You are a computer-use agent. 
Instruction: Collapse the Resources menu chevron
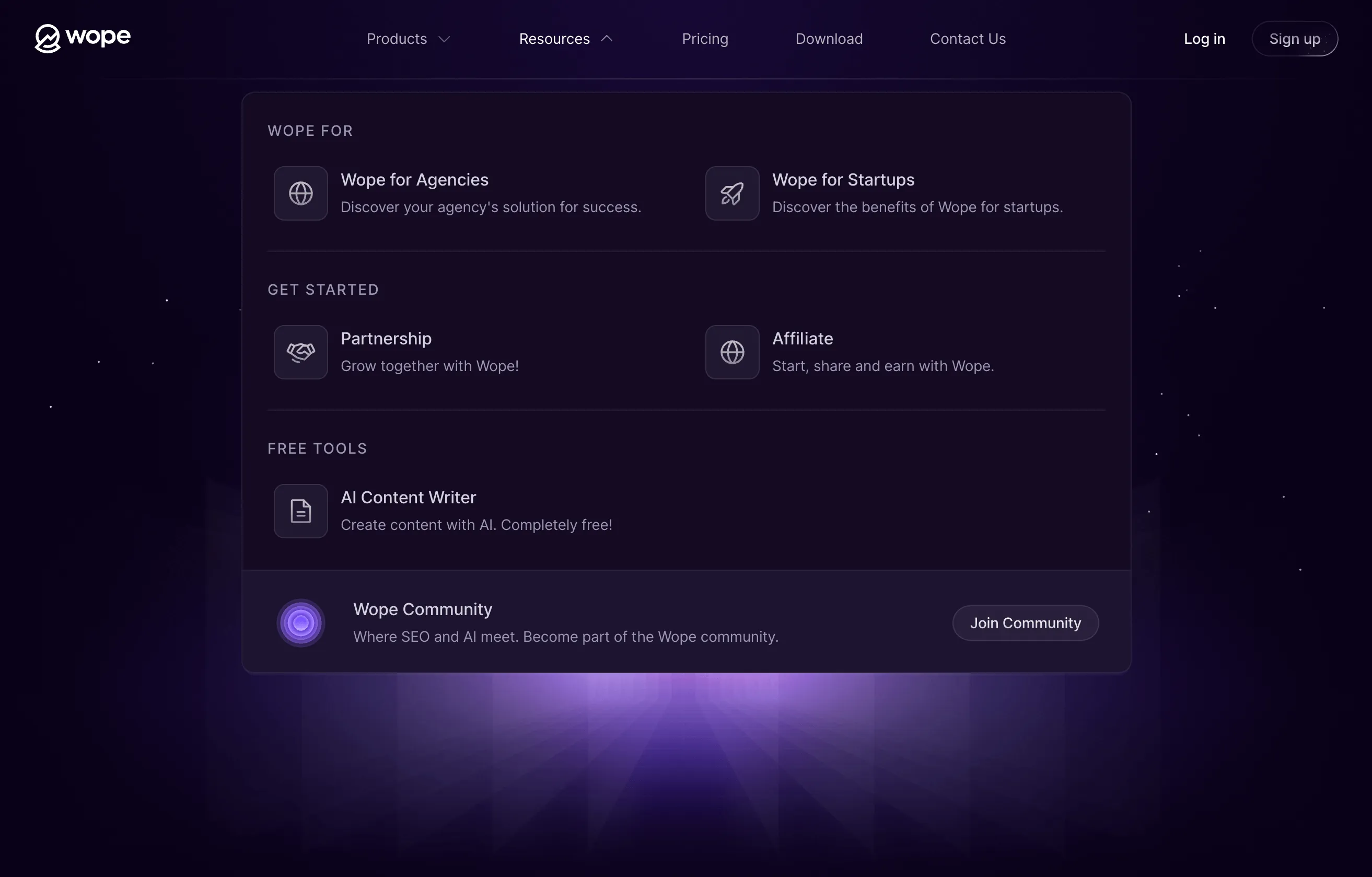pos(607,39)
